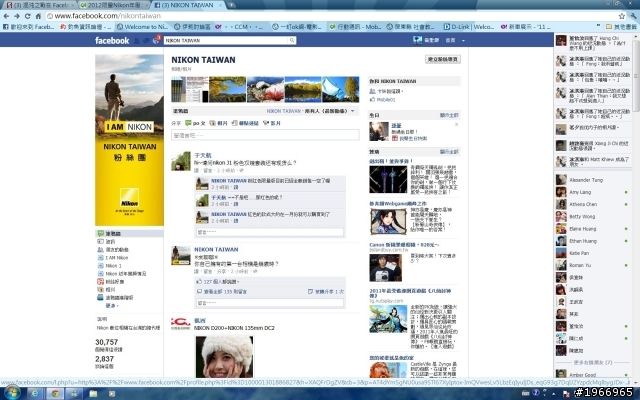The height and width of the screenshot is (400, 640).
Task: Open chat with Athena Chen
Action: [583, 204]
